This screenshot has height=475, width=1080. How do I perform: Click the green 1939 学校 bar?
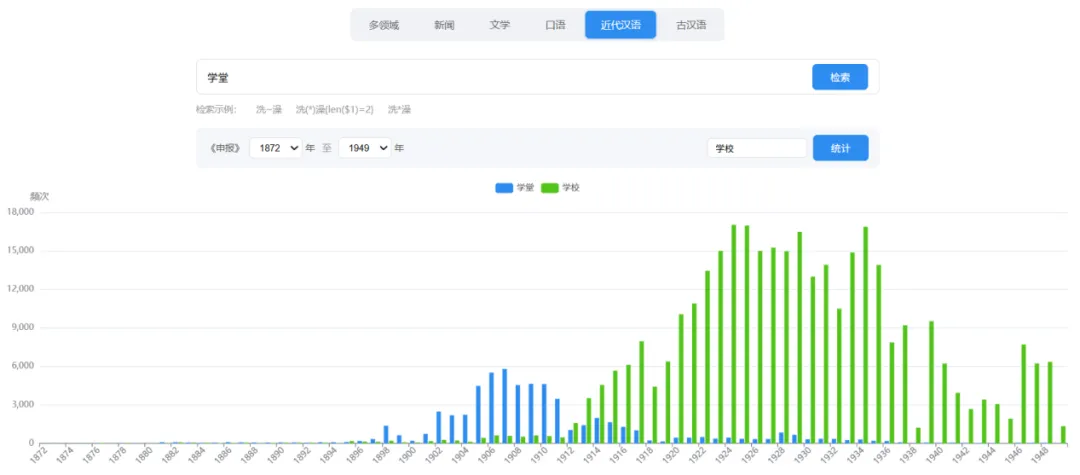point(931,382)
